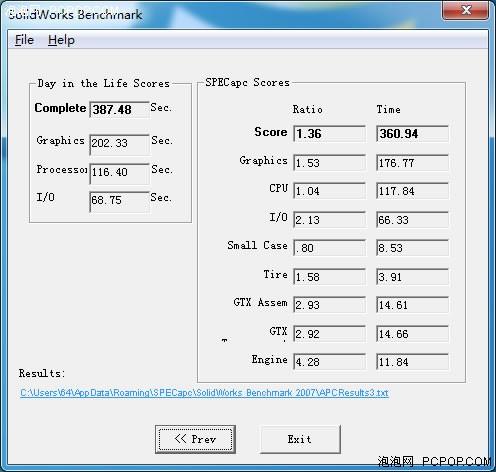Click the Tire time field 3.91
496x472 pixels.
(x=412, y=277)
